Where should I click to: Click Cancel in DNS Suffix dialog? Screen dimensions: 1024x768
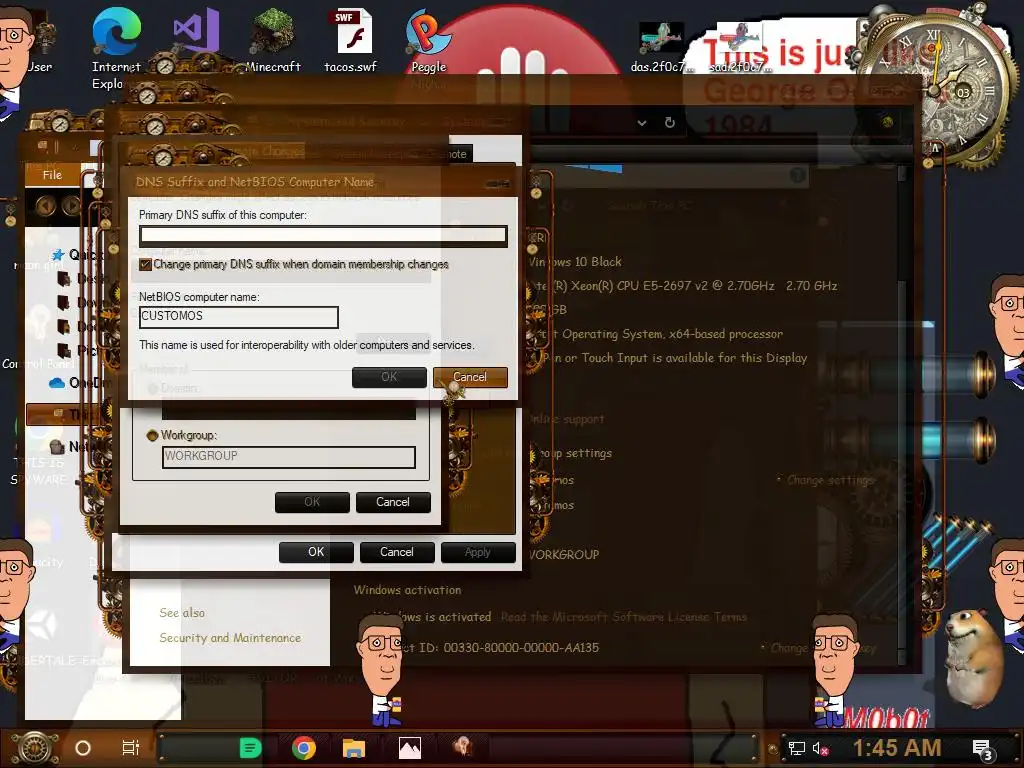tap(470, 377)
